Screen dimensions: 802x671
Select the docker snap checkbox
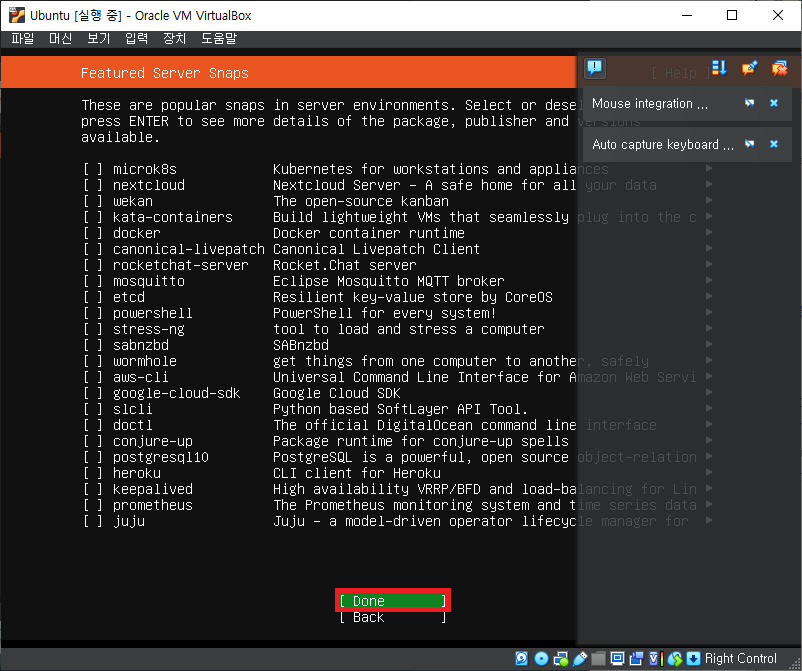tap(93, 233)
